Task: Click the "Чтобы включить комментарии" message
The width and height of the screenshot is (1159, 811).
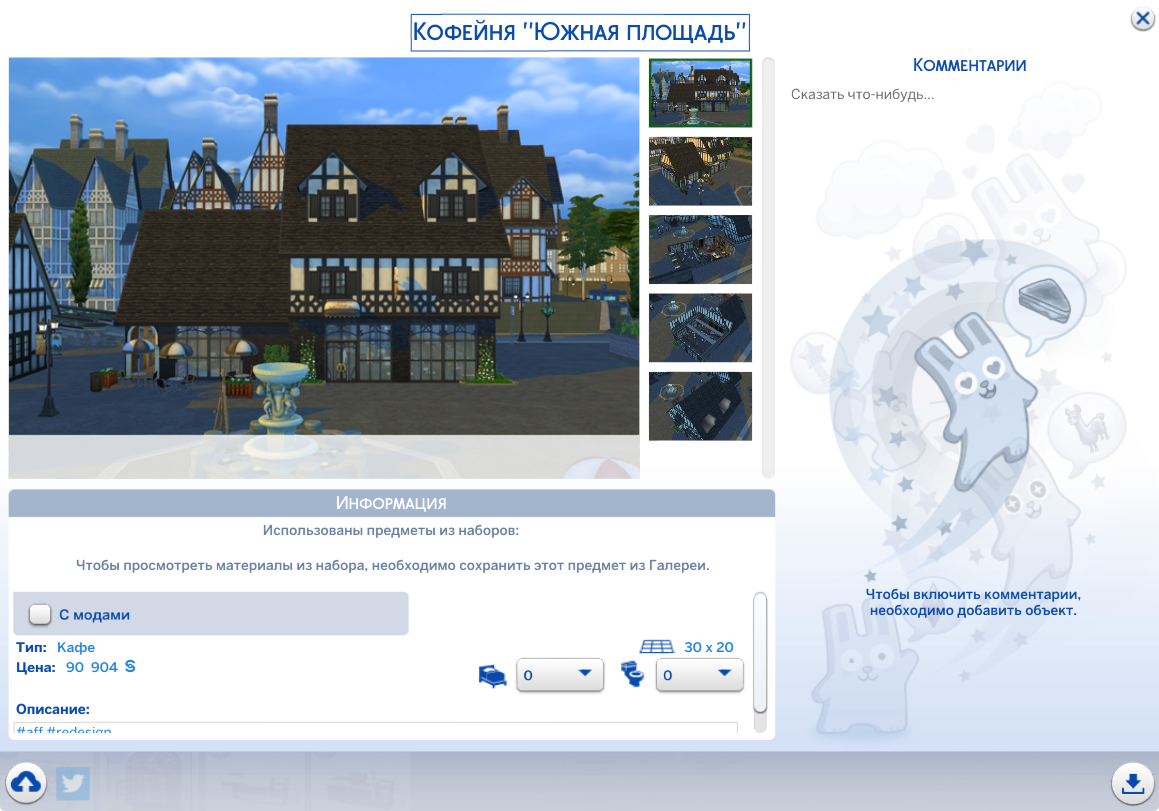Action: pos(973,602)
